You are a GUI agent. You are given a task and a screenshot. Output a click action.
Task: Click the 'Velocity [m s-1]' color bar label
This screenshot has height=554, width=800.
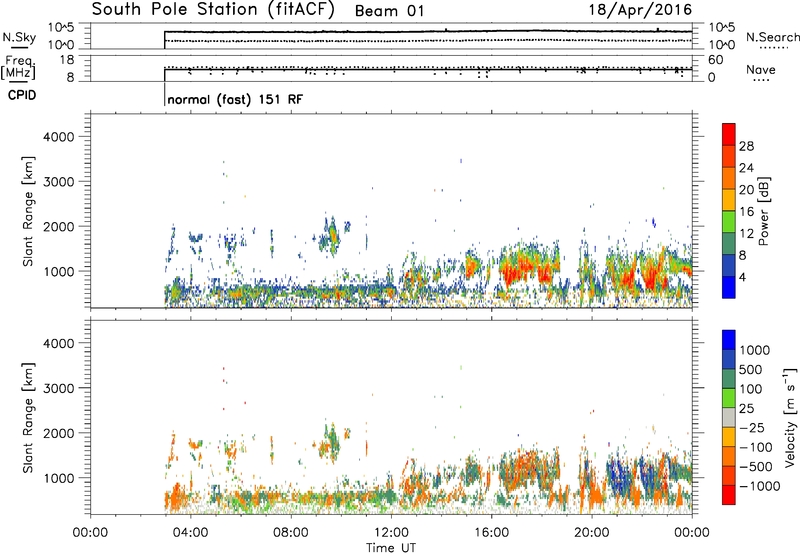pos(790,417)
